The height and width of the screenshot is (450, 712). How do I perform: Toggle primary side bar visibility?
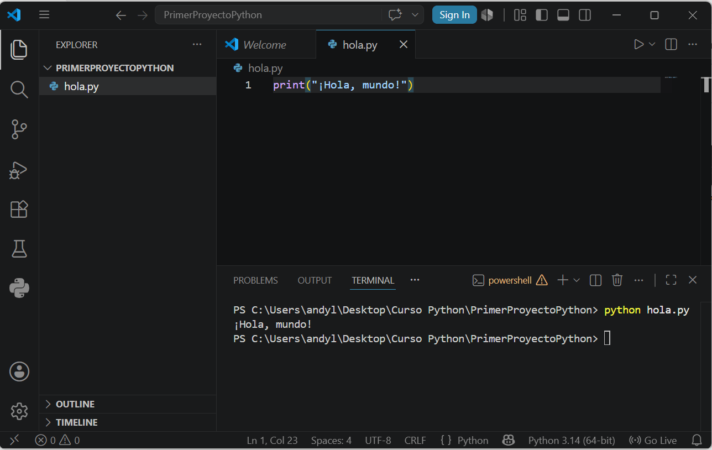(x=541, y=15)
